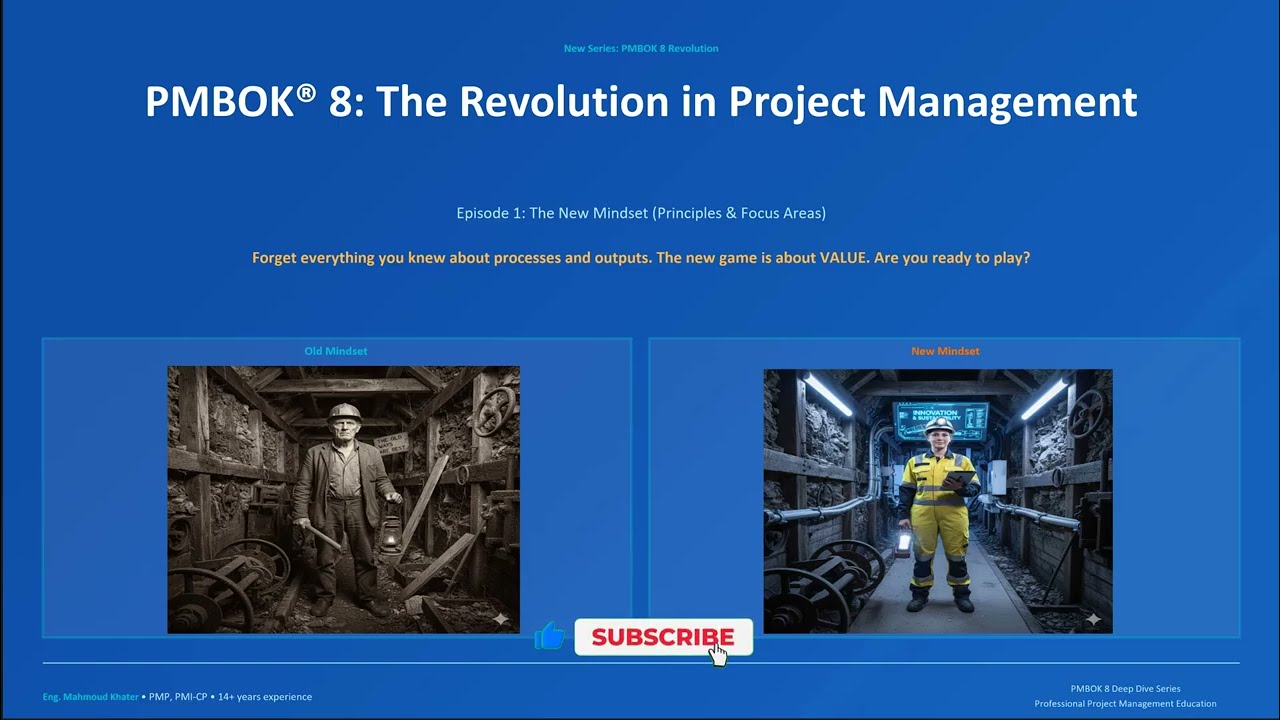This screenshot has width=1280, height=720.
Task: Click the red SUBSCRIBE button
Action: (x=663, y=637)
